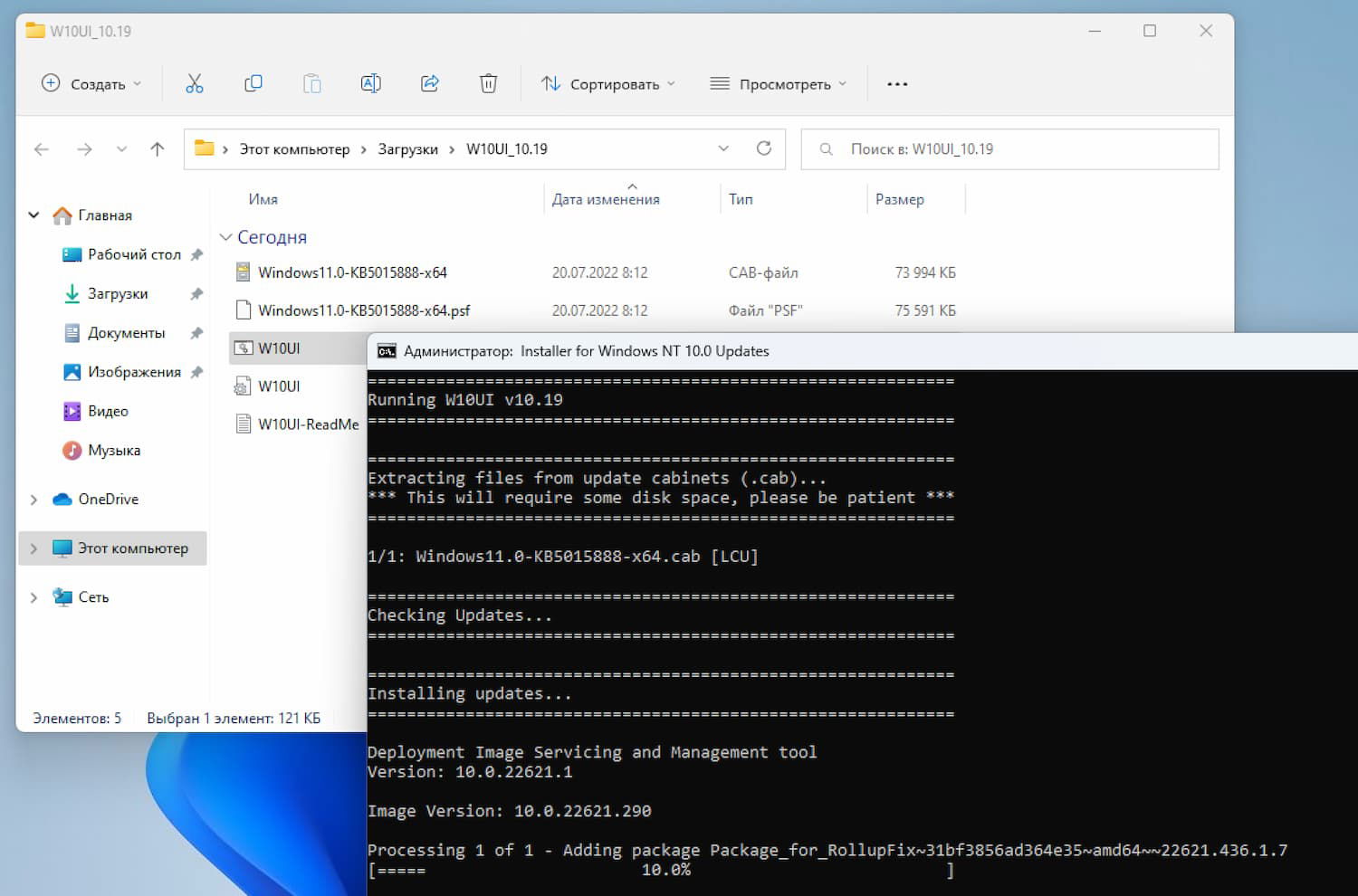This screenshot has width=1358, height=896.
Task: Expand the Этот компьютер tree node
Action: 33,548
